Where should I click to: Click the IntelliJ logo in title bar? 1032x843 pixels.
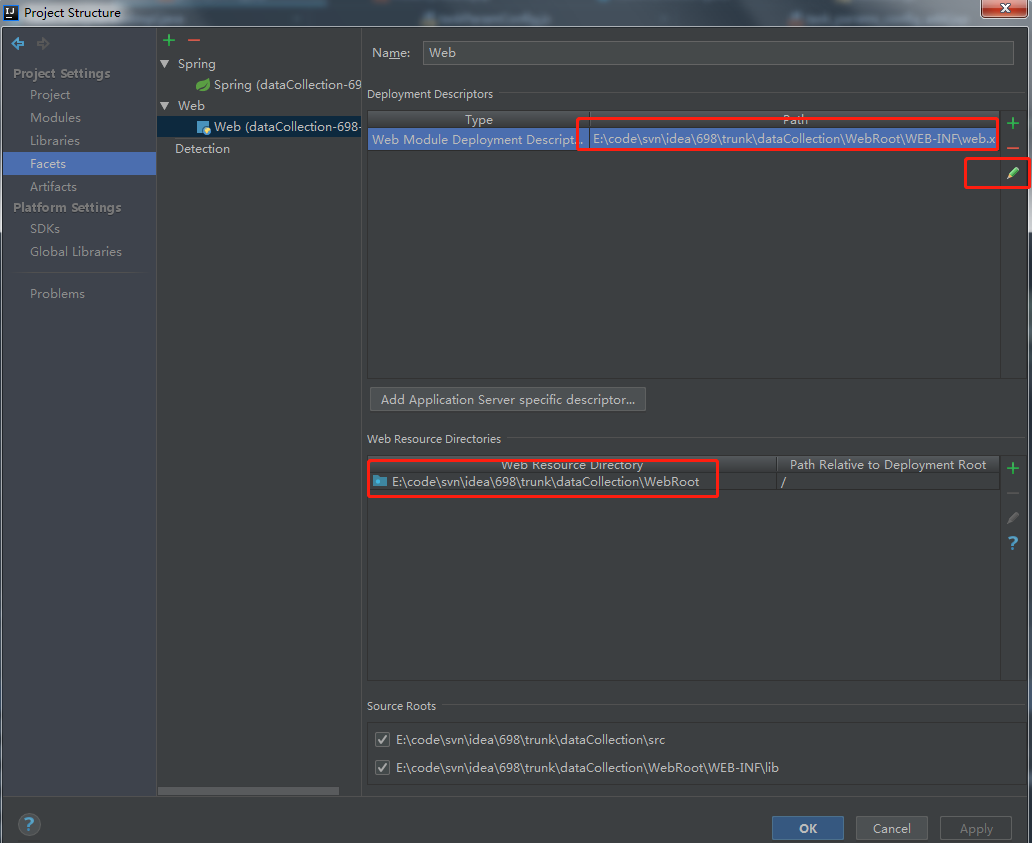[x=11, y=12]
